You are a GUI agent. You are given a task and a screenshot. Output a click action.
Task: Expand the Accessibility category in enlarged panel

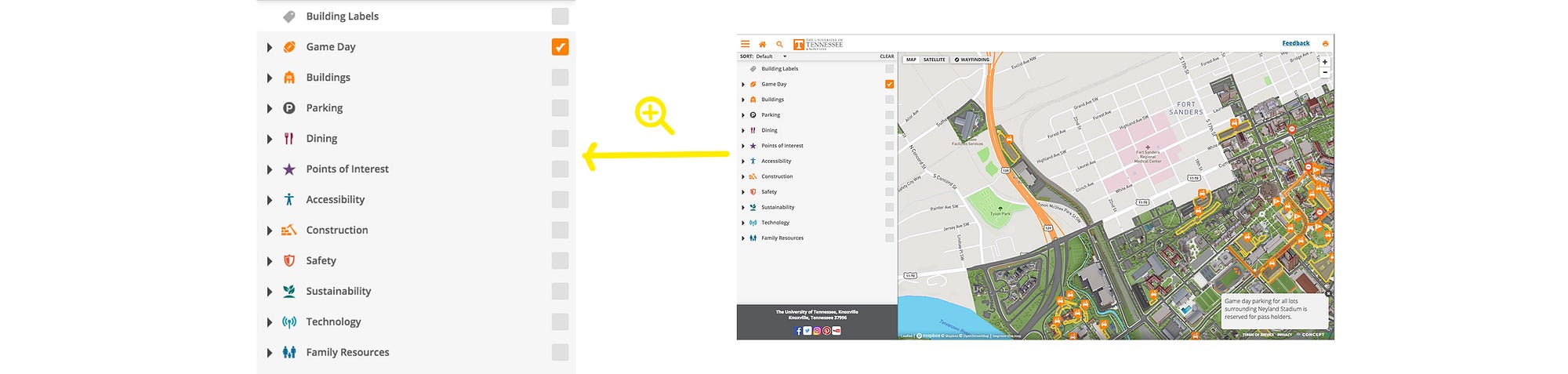(269, 200)
